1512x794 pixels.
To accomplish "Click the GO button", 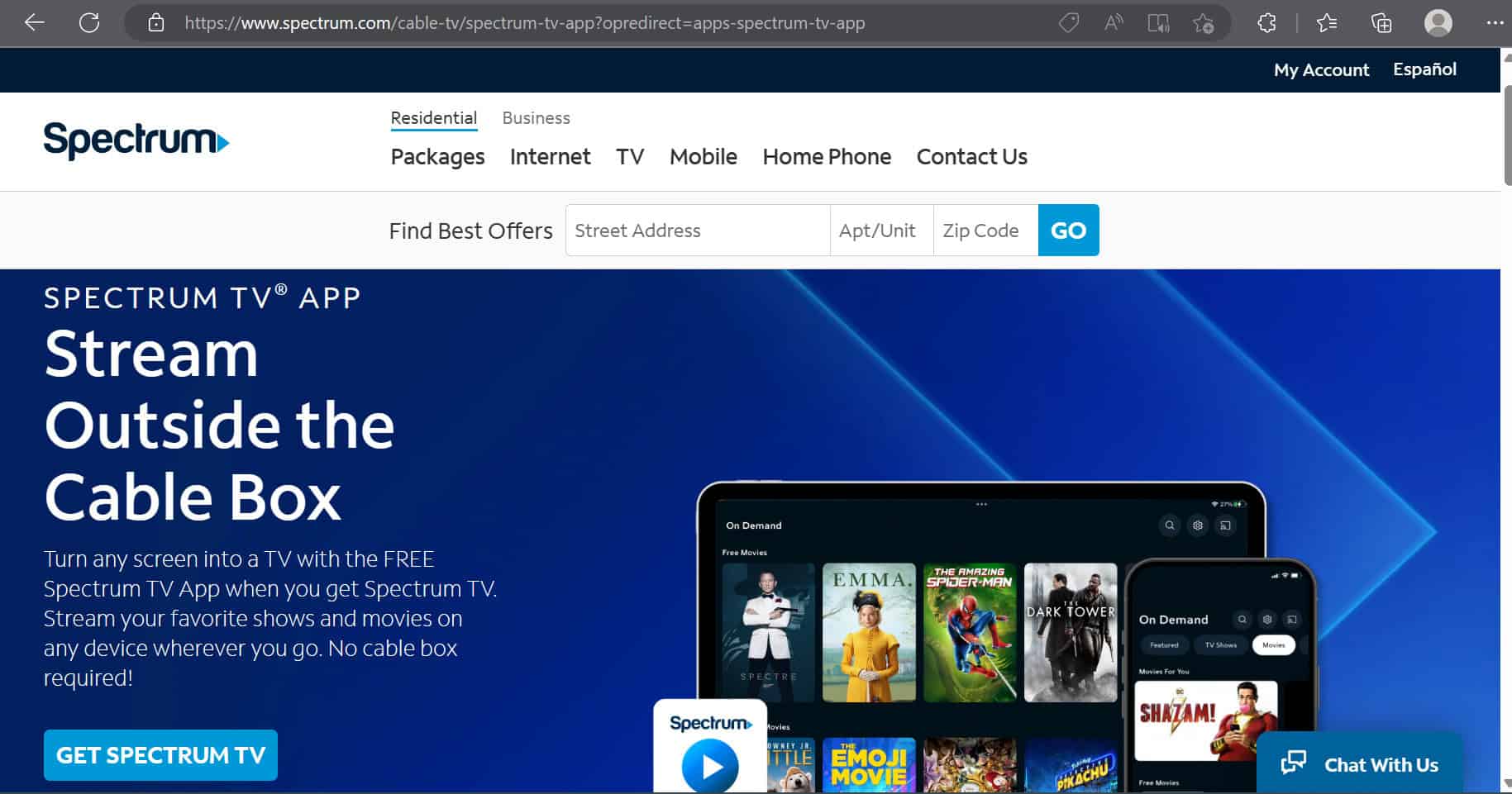I will point(1068,231).
